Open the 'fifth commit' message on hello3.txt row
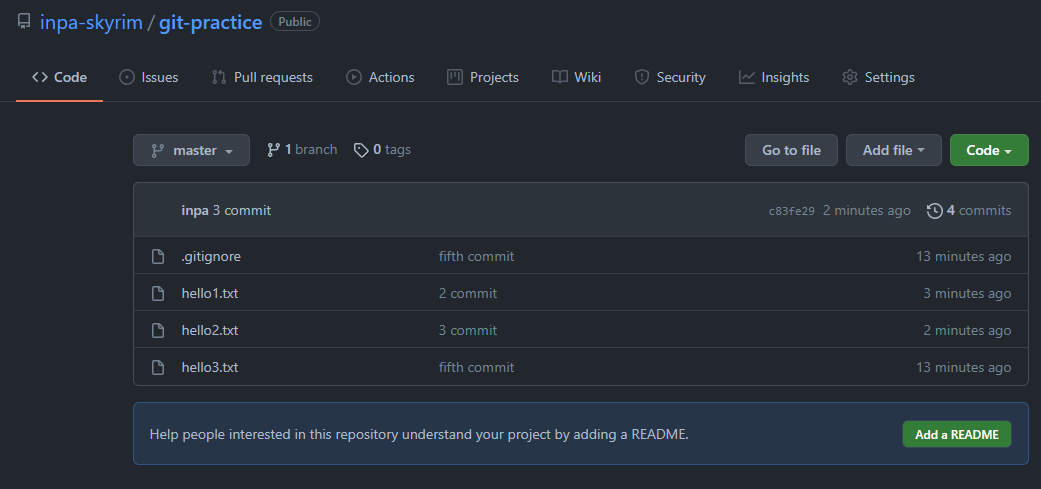The width and height of the screenshot is (1041, 489). pos(476,368)
